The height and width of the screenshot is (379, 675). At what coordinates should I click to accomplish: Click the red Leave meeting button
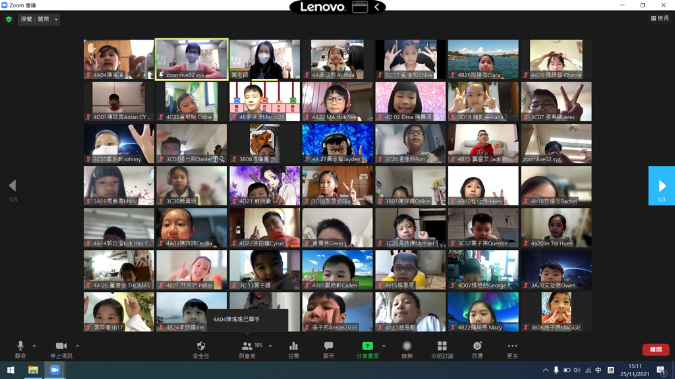(656, 349)
